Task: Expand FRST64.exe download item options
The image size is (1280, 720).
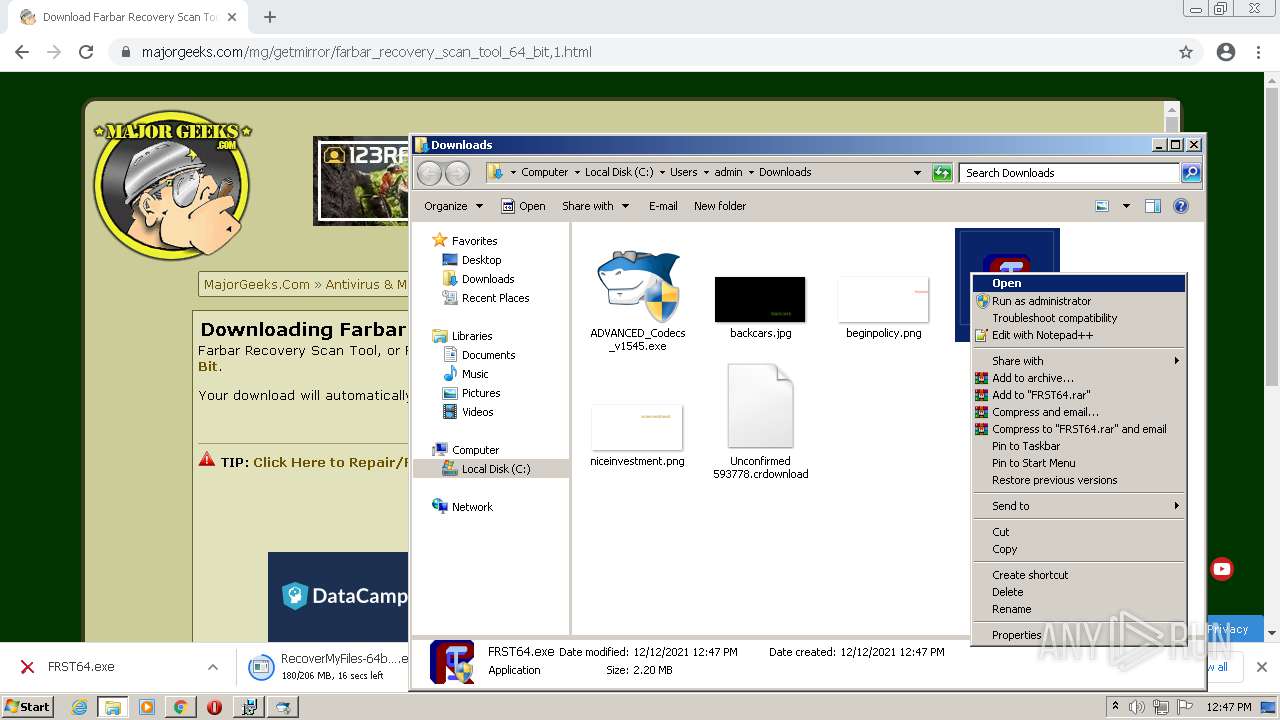Action: [212, 667]
